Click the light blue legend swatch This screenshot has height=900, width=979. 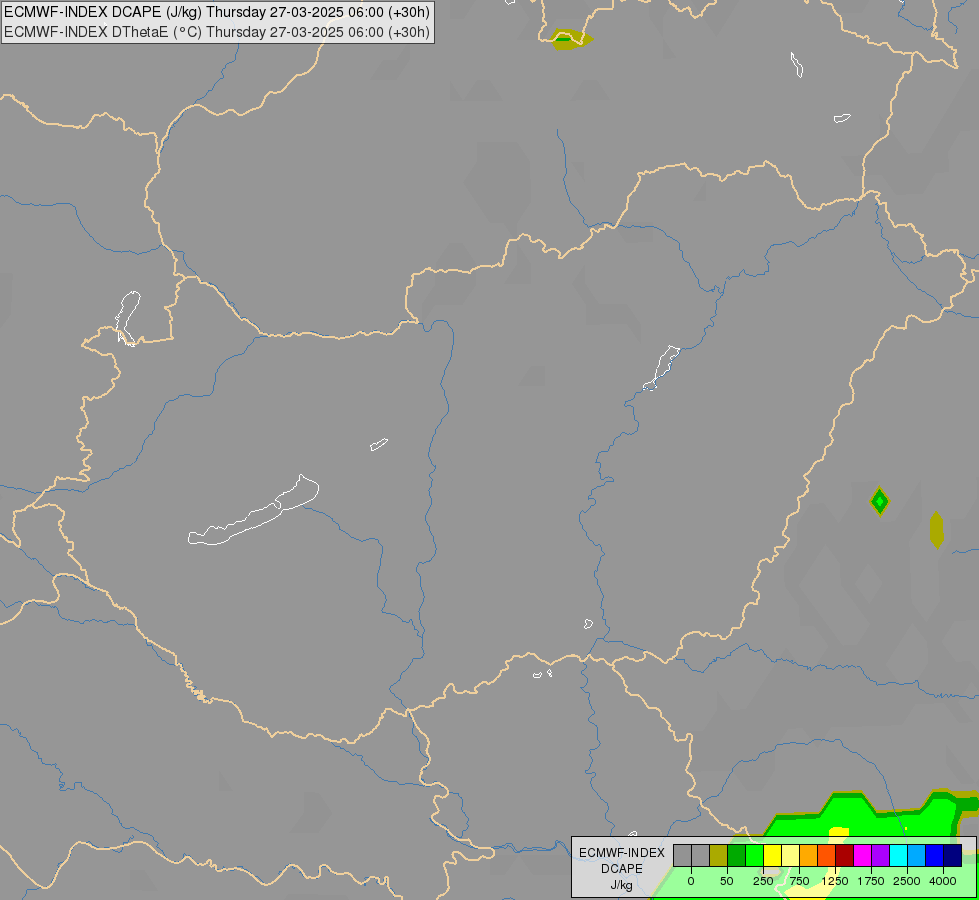point(917,856)
